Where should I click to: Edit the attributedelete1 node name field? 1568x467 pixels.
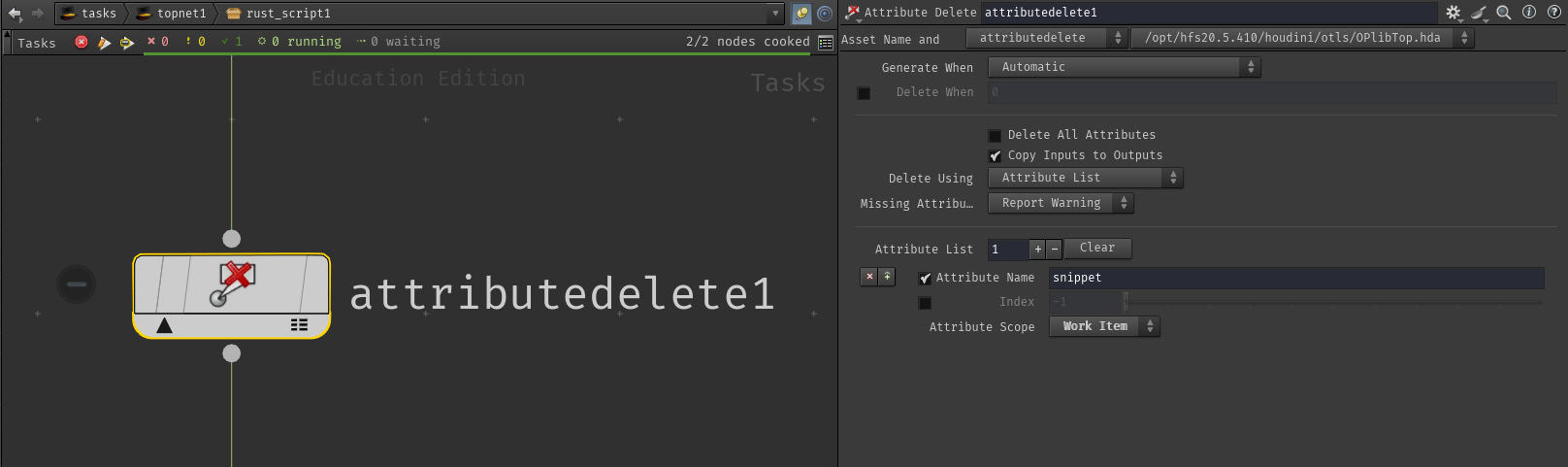pyautogui.click(x=1208, y=13)
